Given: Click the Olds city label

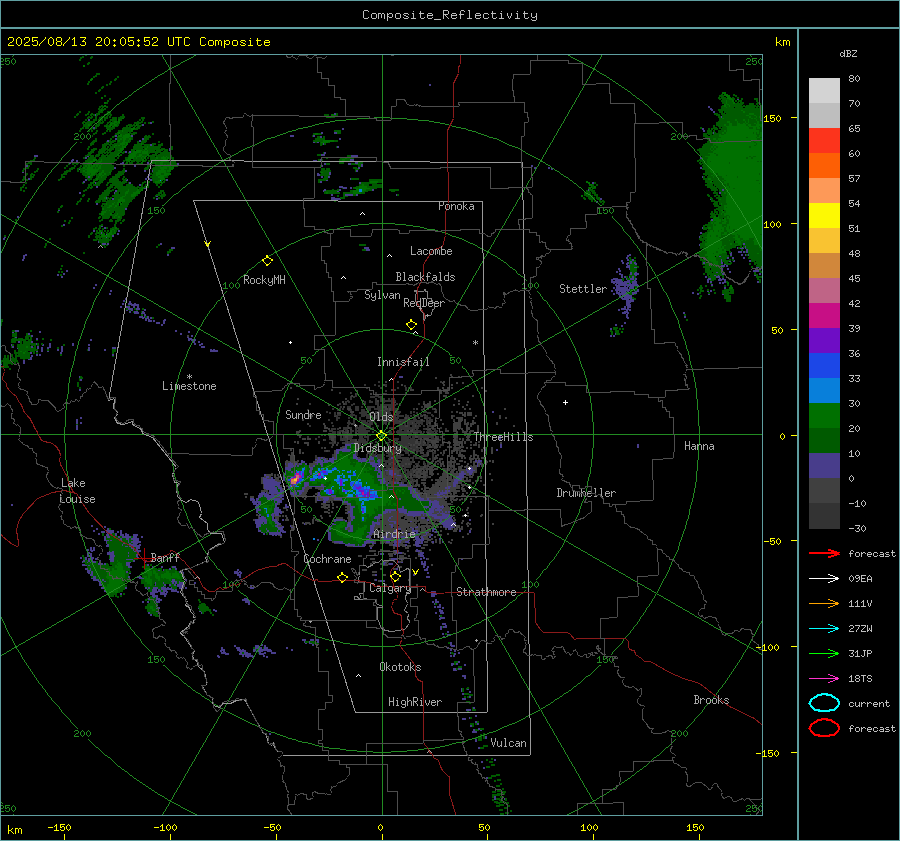Looking at the screenshot, I should pyautogui.click(x=381, y=417).
